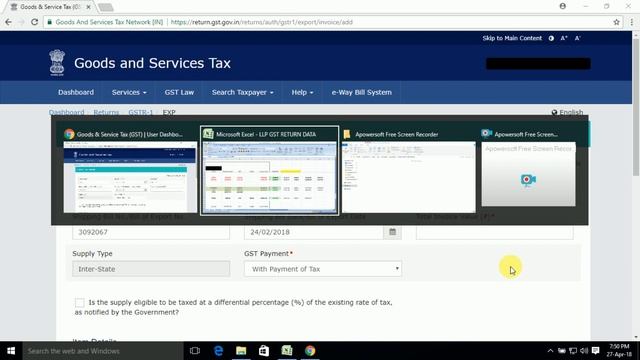Click the browser address bar URL
This screenshot has height=360, width=640.
[x=261, y=22]
